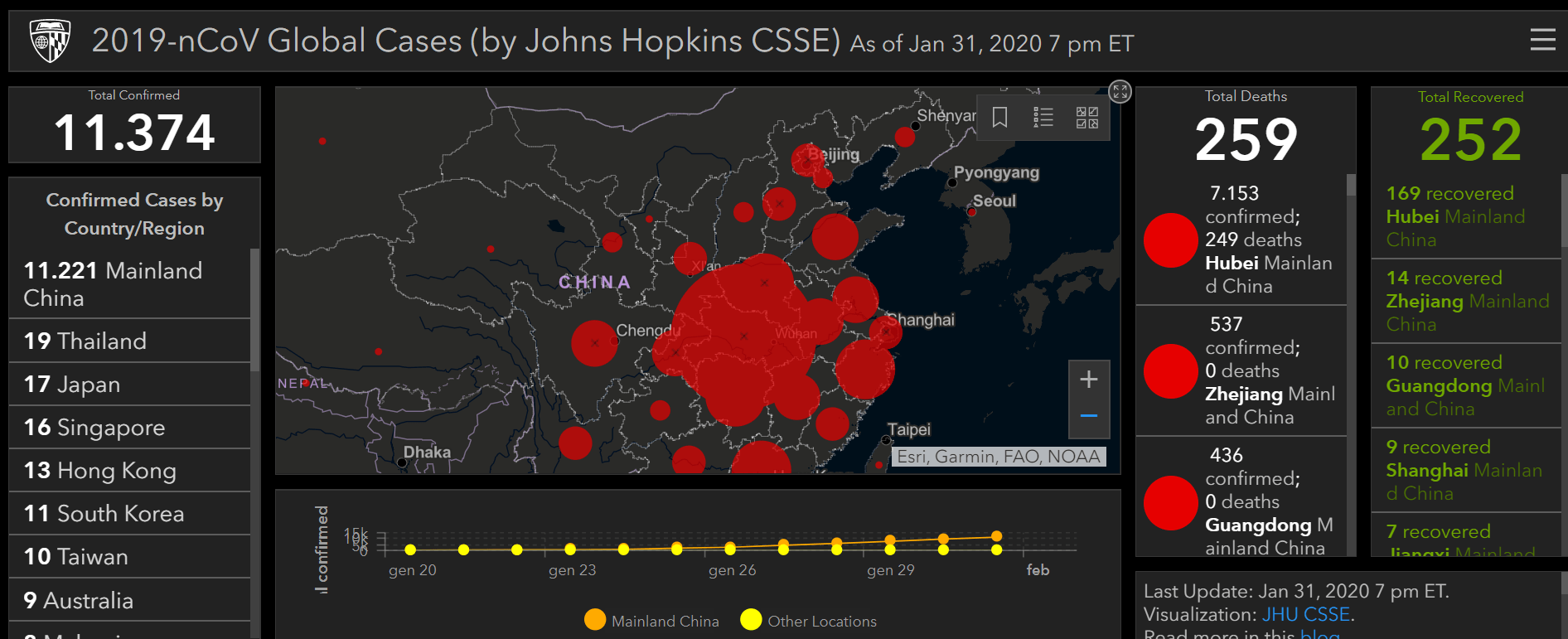The height and width of the screenshot is (639, 1568).
Task: Select the 19 Thailand row
Action: click(129, 341)
